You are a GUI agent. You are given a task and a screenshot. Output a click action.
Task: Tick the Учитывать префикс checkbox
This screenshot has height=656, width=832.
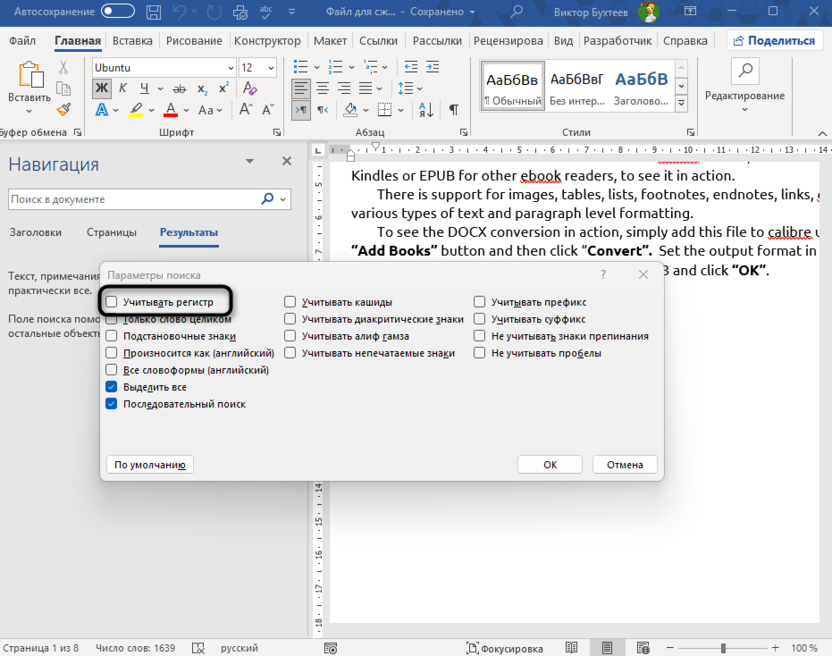coord(480,302)
